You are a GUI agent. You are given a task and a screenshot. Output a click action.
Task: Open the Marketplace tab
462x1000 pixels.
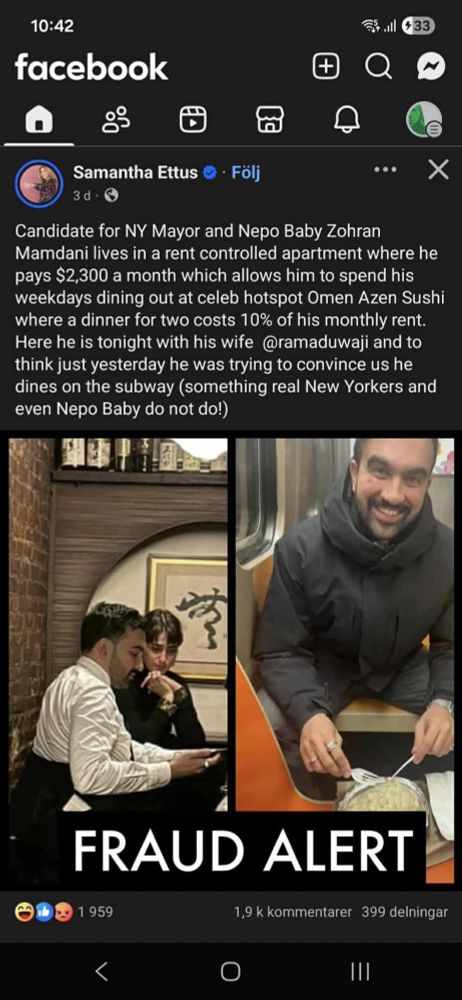269,120
